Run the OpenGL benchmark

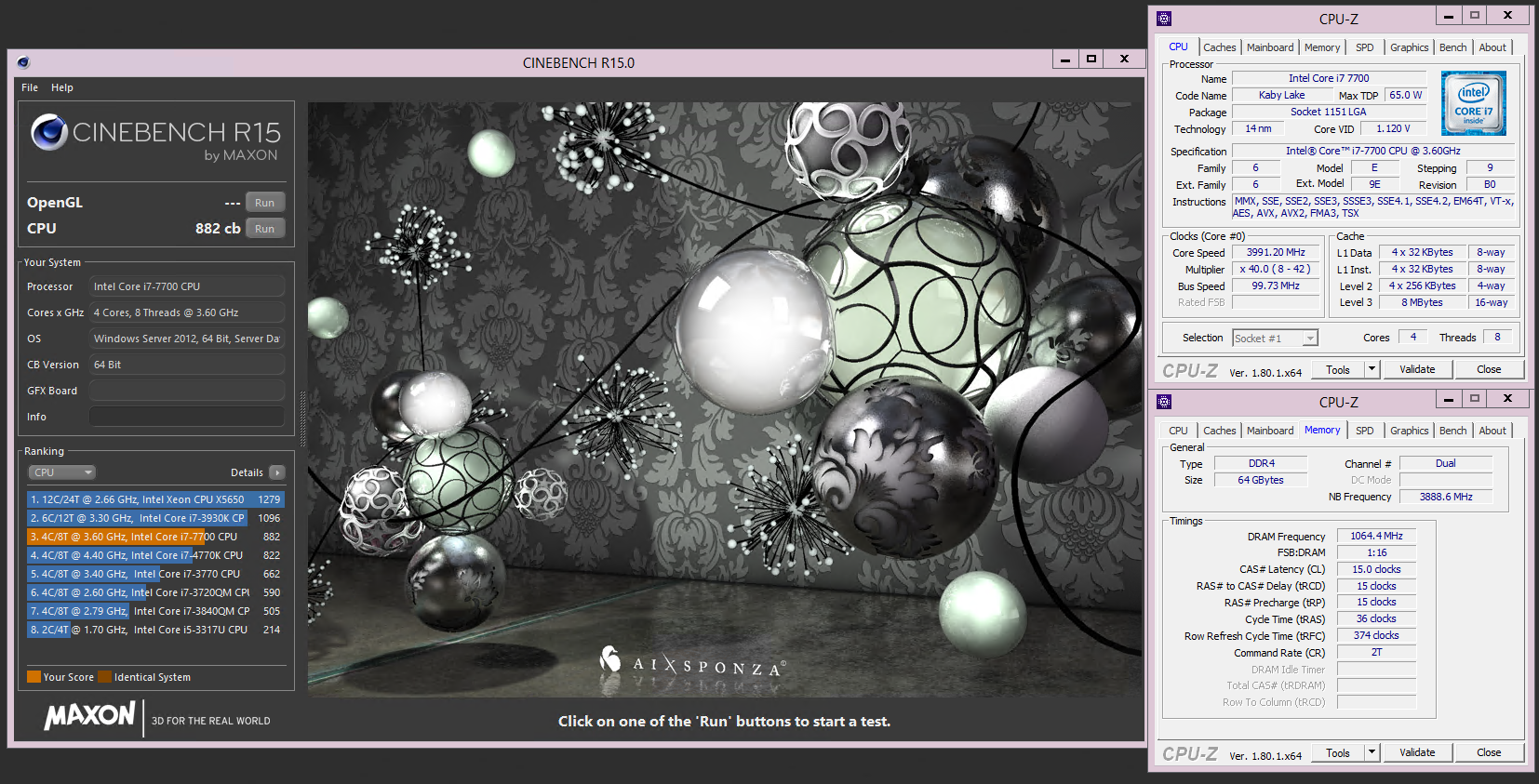pos(265,203)
